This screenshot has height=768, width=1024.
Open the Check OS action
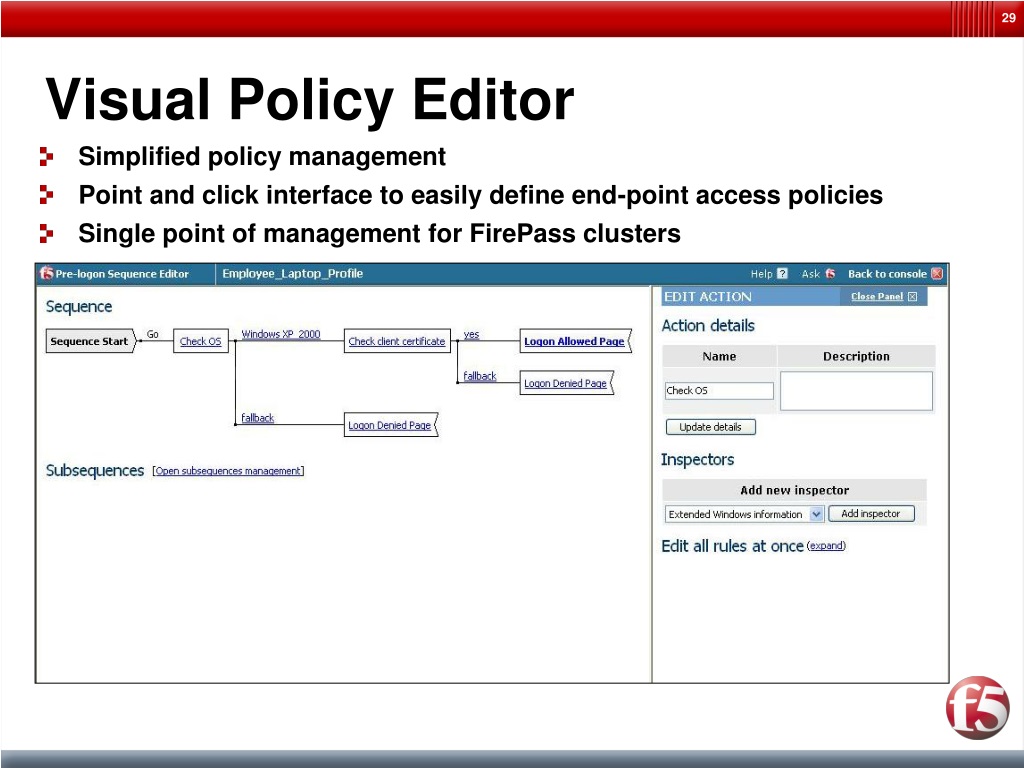(x=200, y=341)
